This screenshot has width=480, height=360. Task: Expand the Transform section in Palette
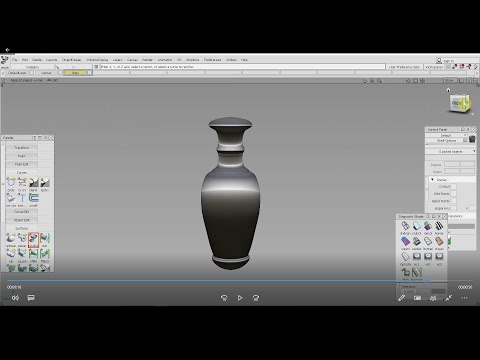pos(22,147)
